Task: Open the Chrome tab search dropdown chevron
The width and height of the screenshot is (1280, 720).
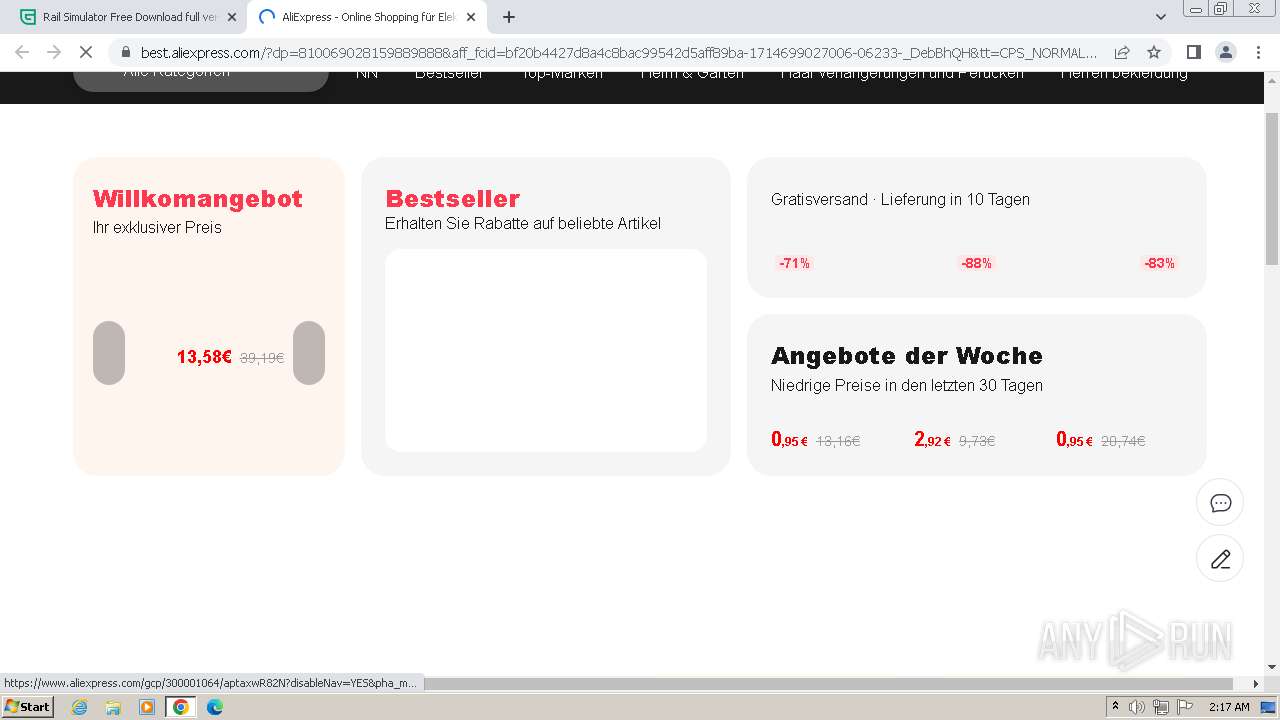Action: point(1160,17)
